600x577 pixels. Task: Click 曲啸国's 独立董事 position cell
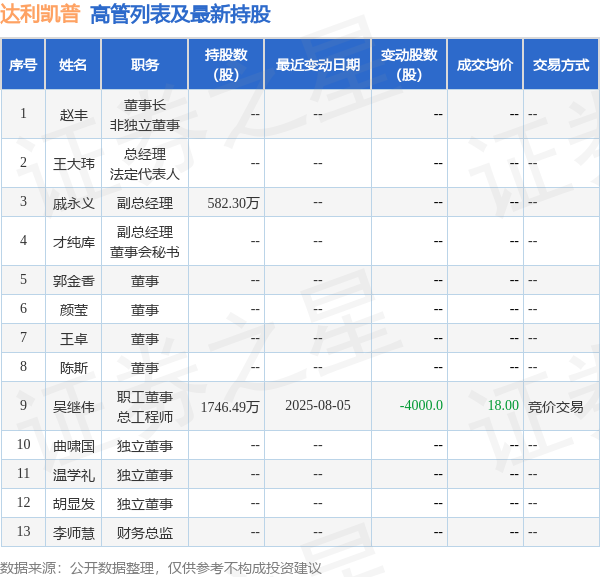click(145, 446)
